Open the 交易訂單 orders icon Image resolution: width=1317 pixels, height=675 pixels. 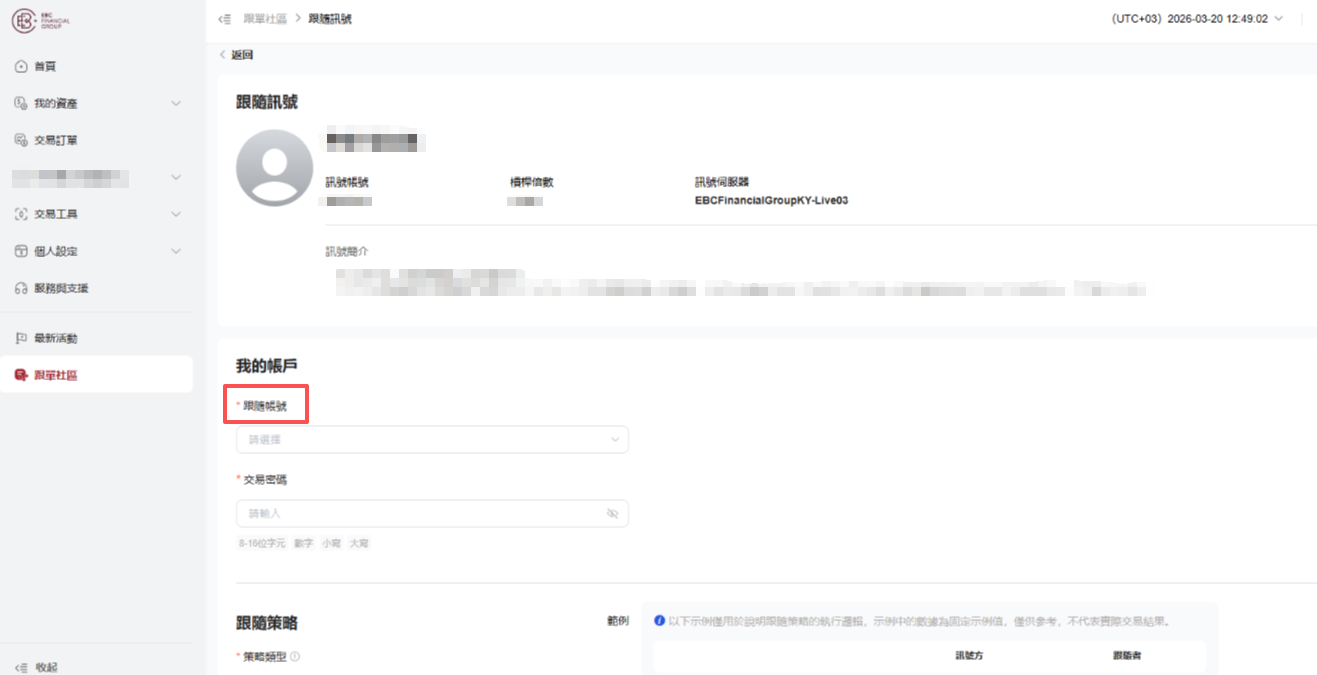pyautogui.click(x=21, y=140)
